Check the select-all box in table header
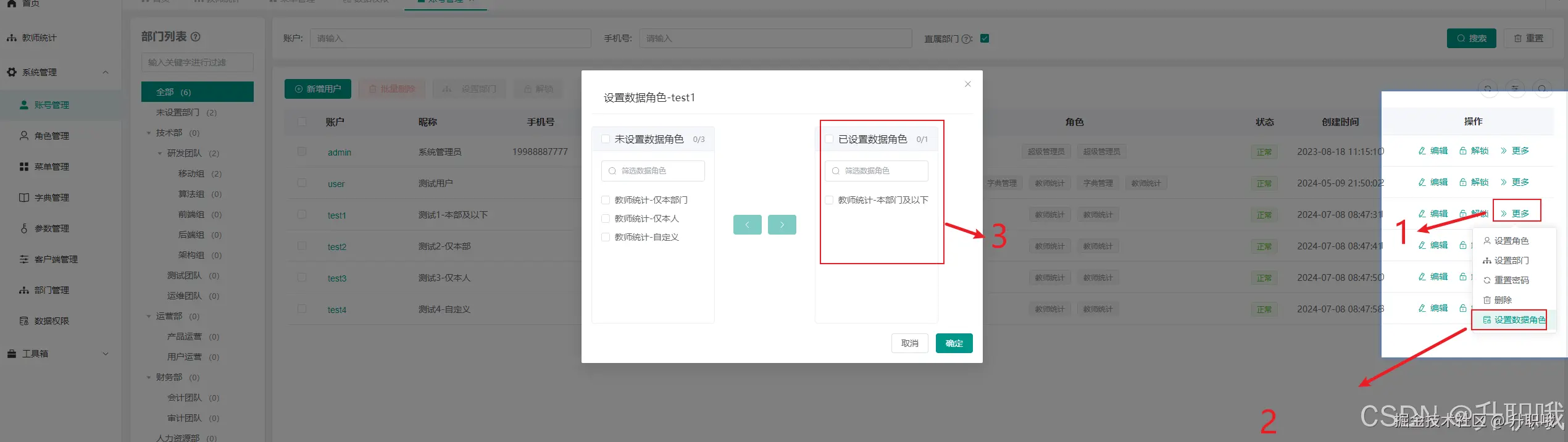 [x=302, y=122]
